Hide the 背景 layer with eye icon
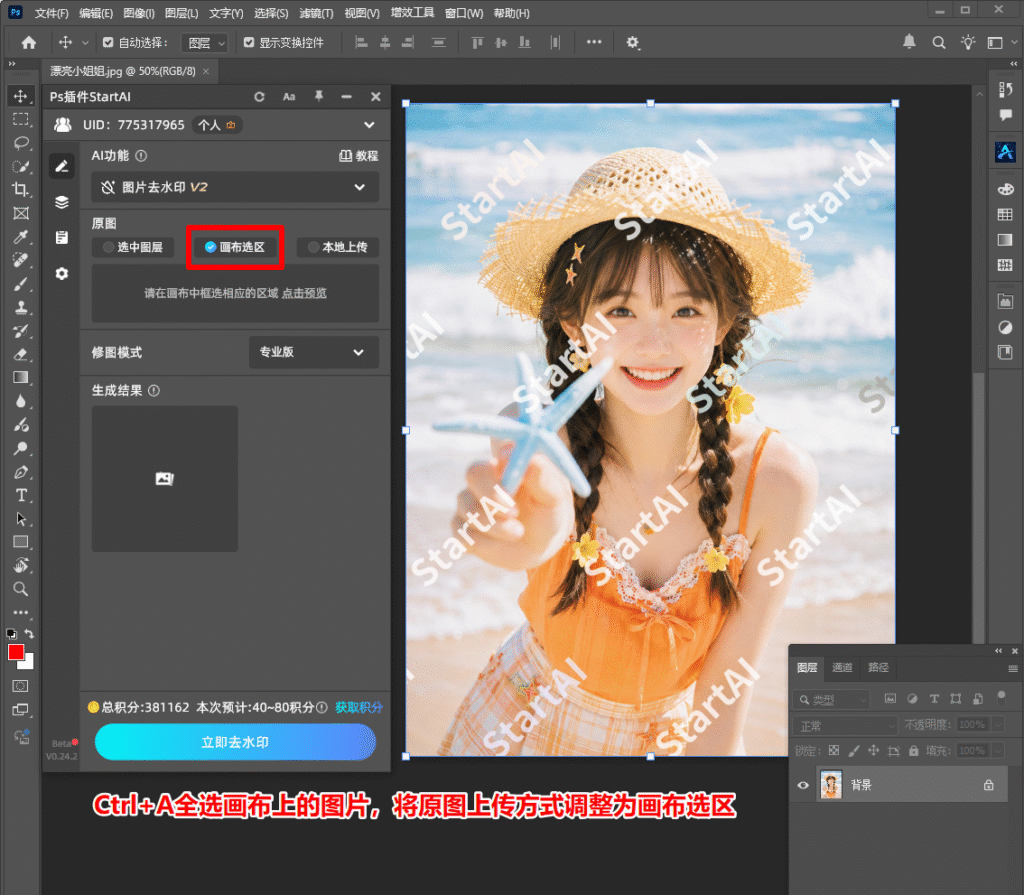The image size is (1024, 895). 803,785
